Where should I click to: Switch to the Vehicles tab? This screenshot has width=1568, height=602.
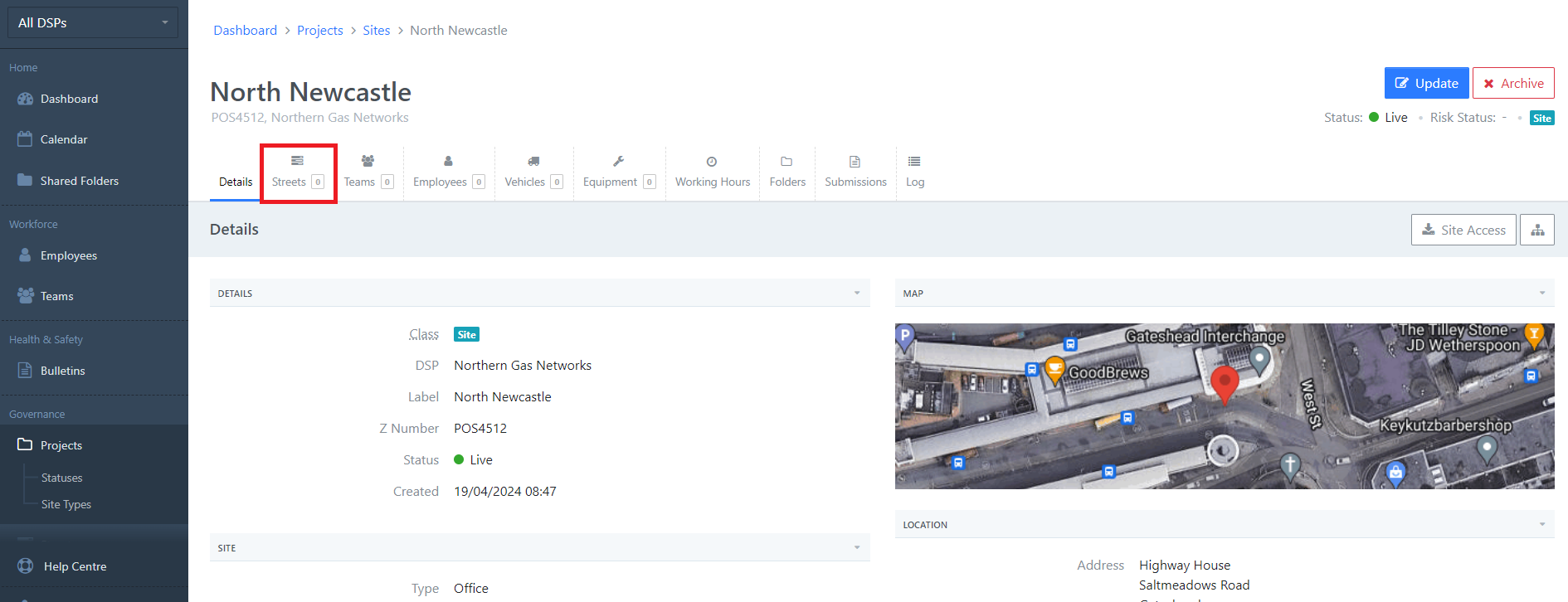pos(534,173)
